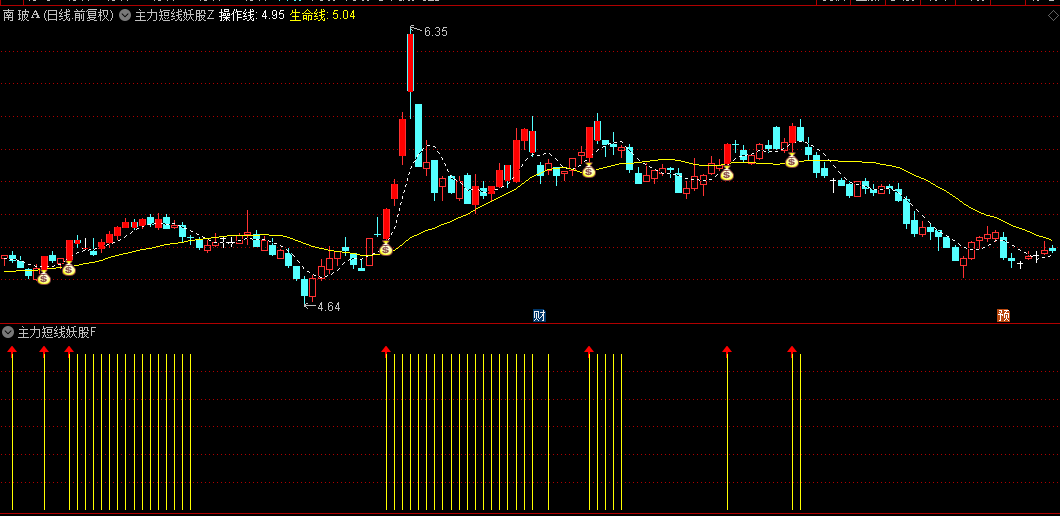This screenshot has height=516, width=1060.
Task: Select the 主力短线妖股F sub-indicator label
Action: tap(57, 332)
